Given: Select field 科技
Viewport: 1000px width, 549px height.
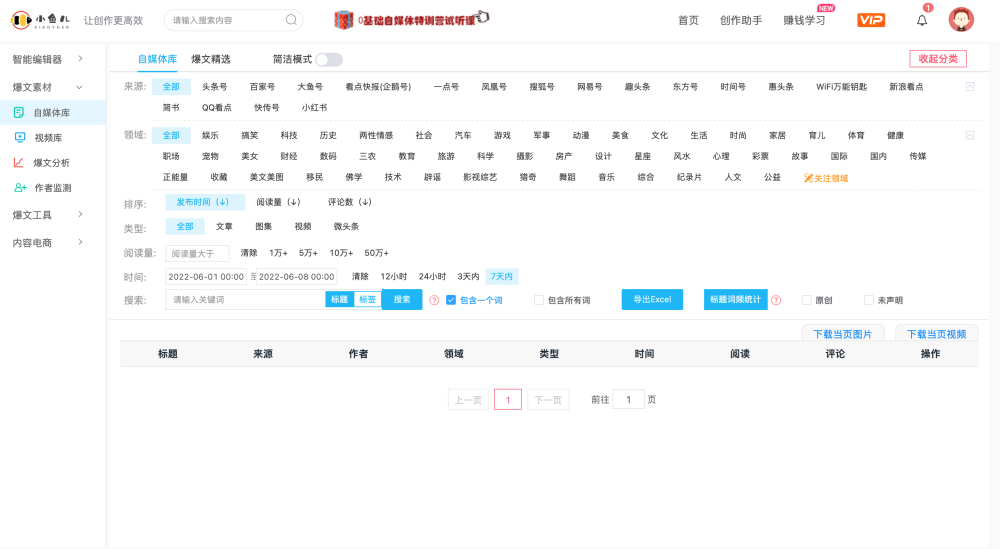Looking at the screenshot, I should tap(289, 135).
